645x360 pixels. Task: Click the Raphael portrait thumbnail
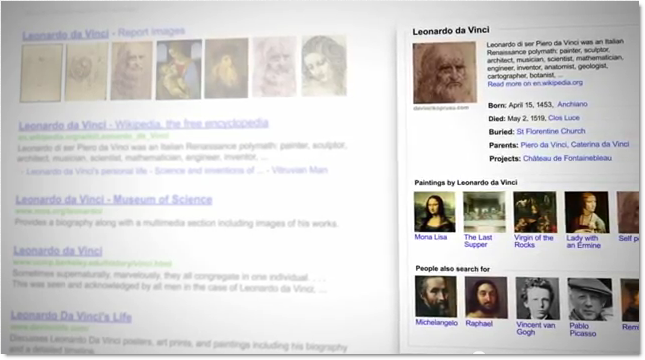[x=486, y=297]
